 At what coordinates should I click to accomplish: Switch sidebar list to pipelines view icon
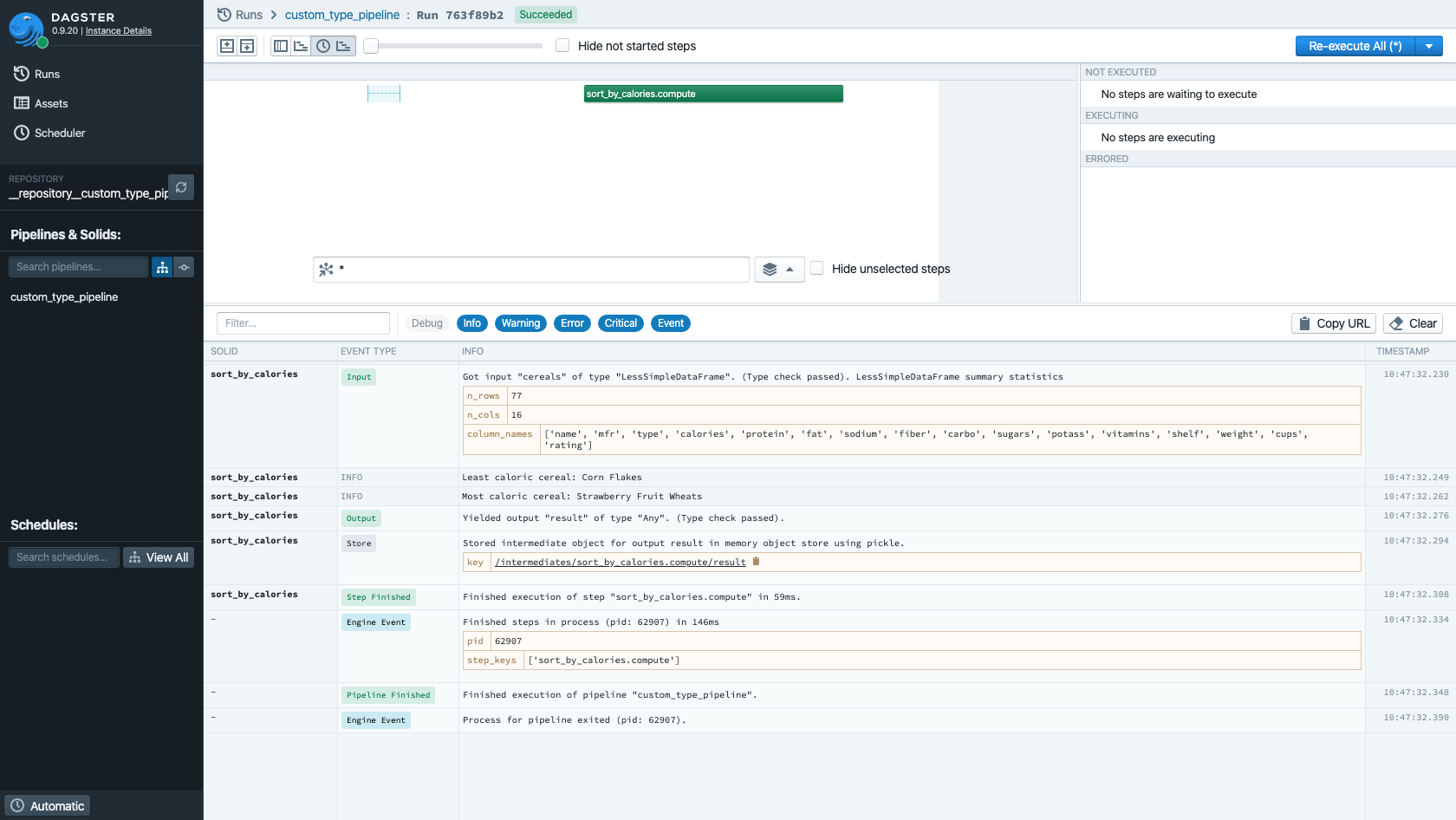click(x=162, y=267)
